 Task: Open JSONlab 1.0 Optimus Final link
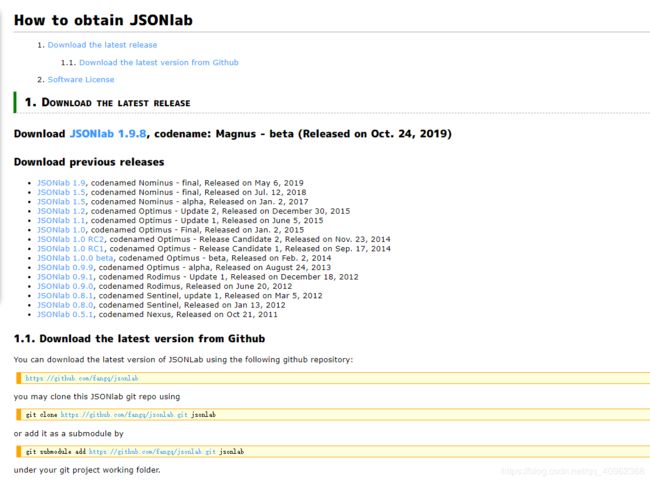[61, 230]
